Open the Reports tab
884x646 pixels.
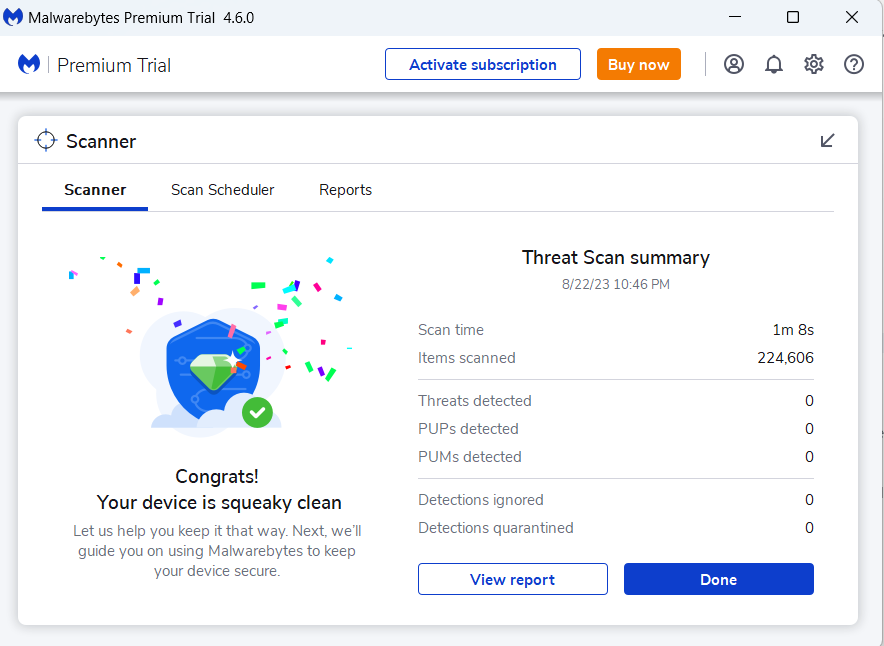345,190
